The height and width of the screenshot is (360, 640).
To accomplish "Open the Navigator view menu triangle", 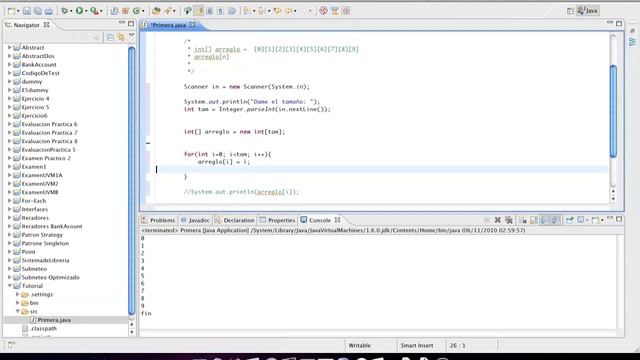I will point(131,36).
